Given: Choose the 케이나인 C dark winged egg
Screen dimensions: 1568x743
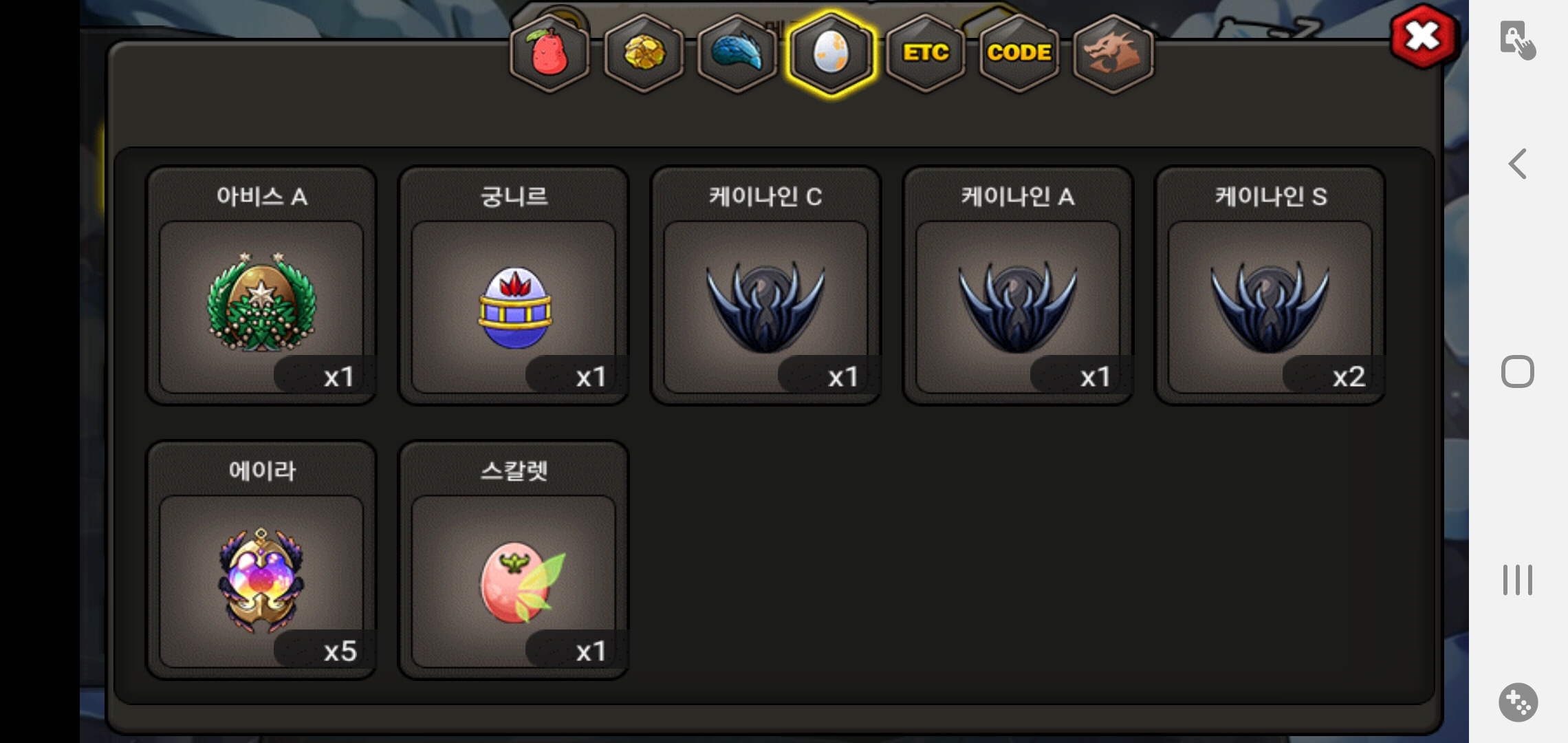Looking at the screenshot, I should (x=765, y=286).
